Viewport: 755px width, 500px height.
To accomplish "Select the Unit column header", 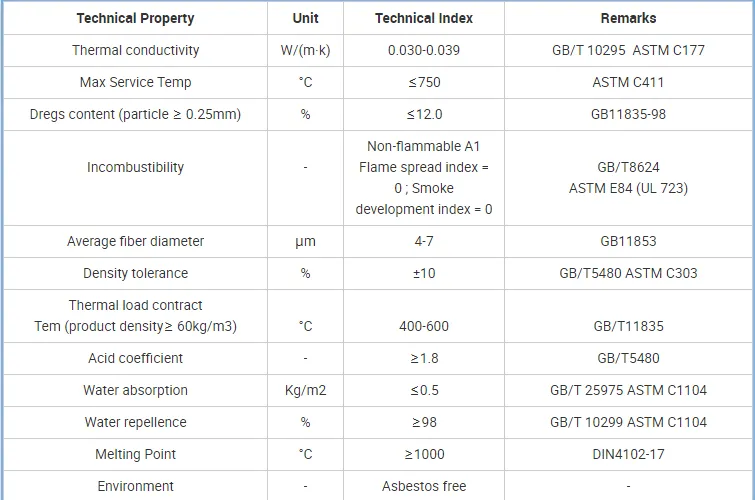I will click(305, 18).
